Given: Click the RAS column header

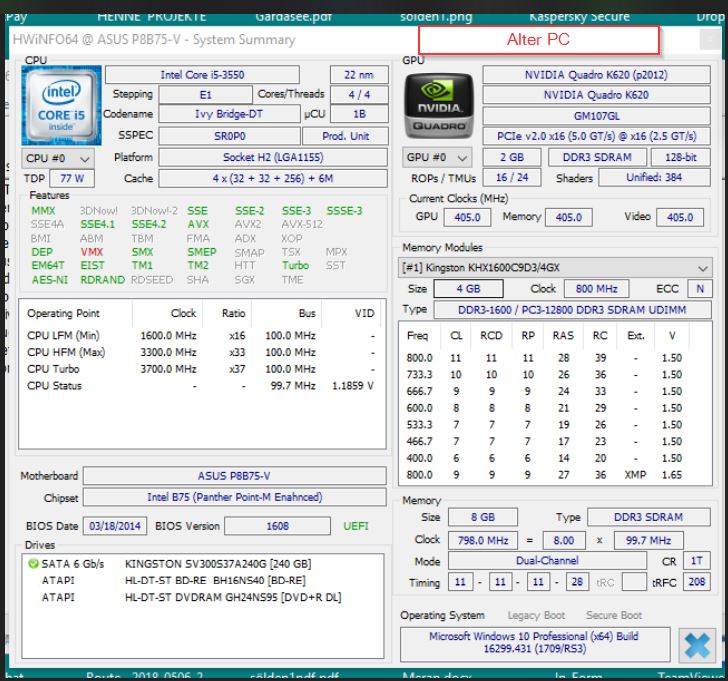Looking at the screenshot, I should [x=563, y=336].
